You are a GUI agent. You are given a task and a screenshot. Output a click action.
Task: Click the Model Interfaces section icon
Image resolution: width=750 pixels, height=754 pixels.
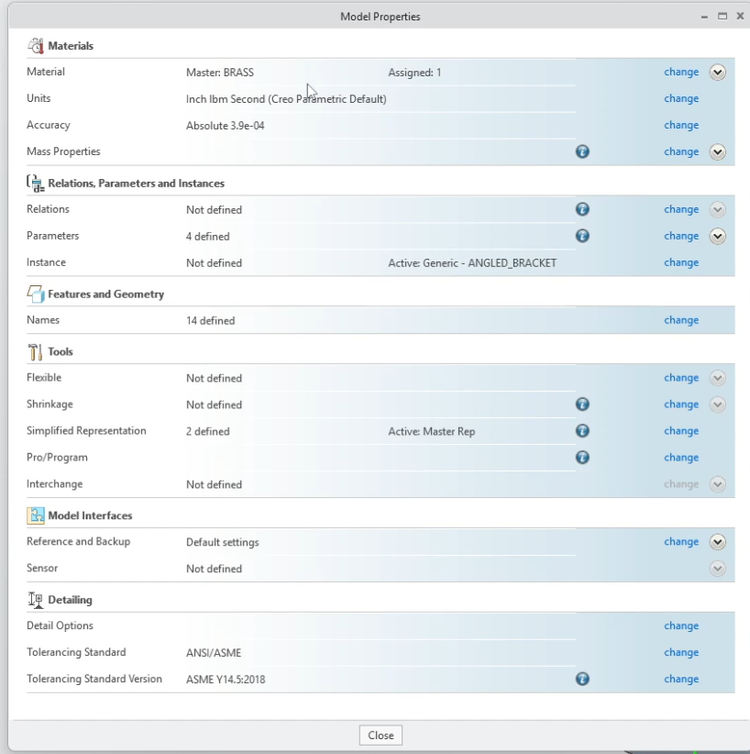click(x=36, y=515)
